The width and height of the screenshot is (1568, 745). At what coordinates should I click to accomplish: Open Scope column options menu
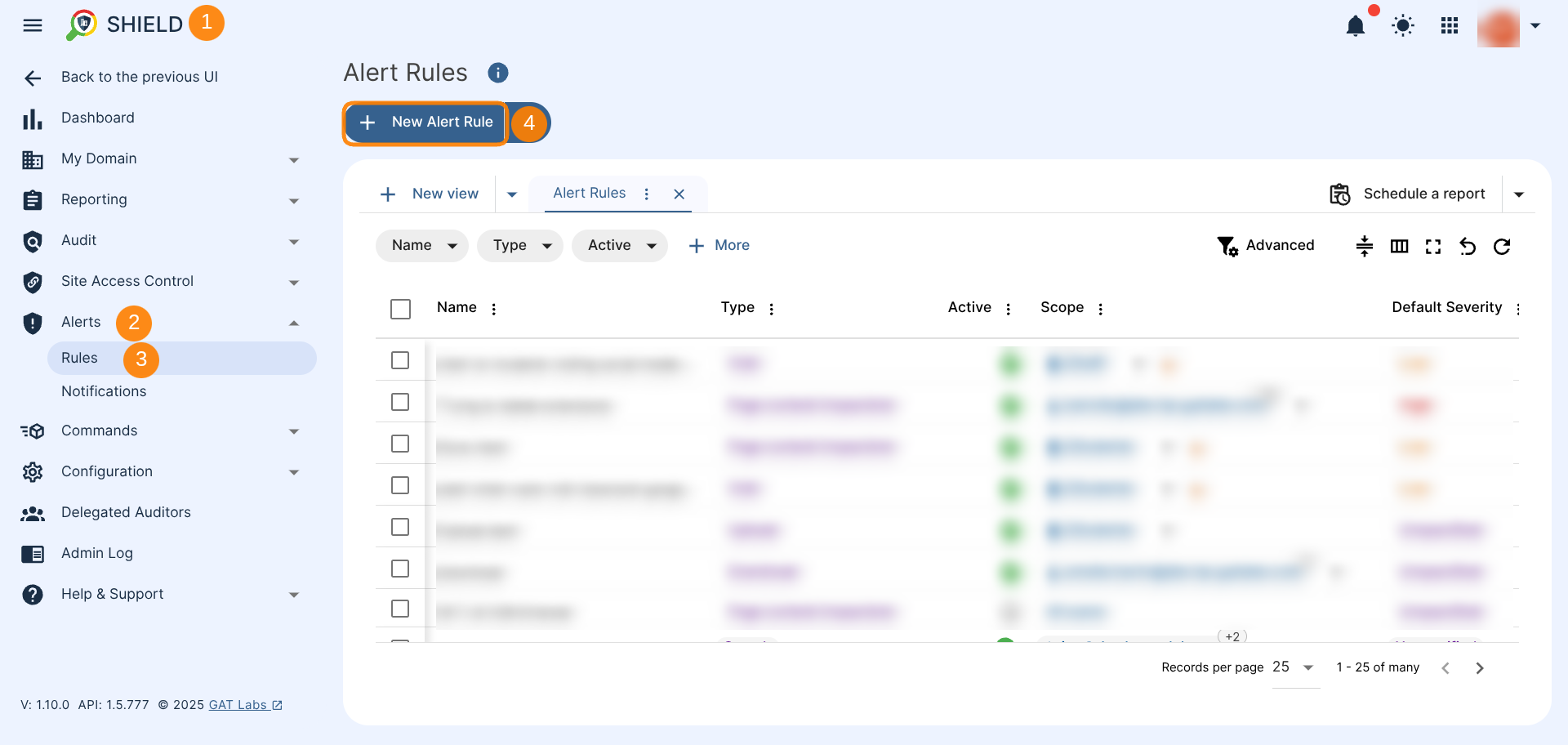pos(1101,309)
